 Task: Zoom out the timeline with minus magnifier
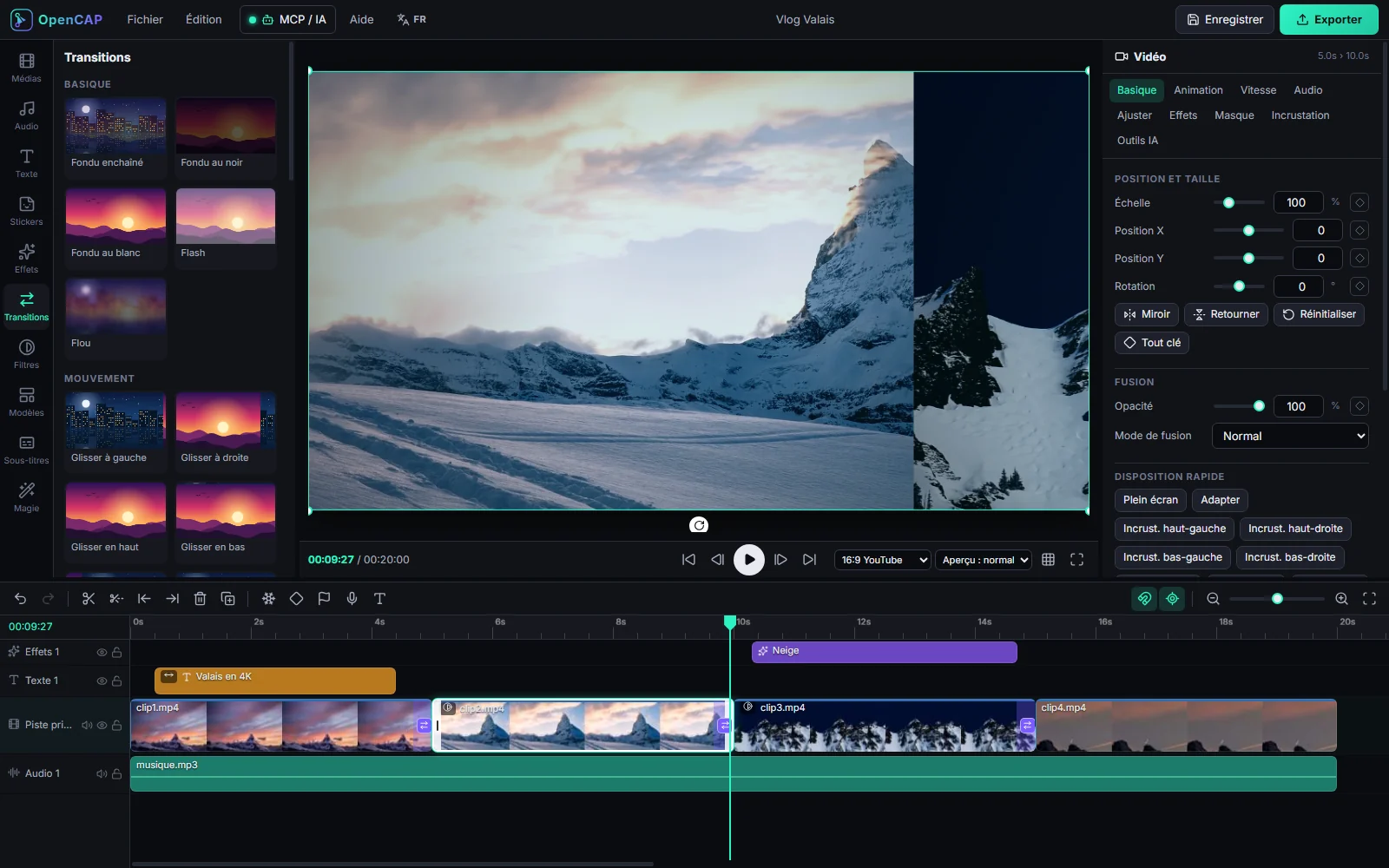point(1214,599)
